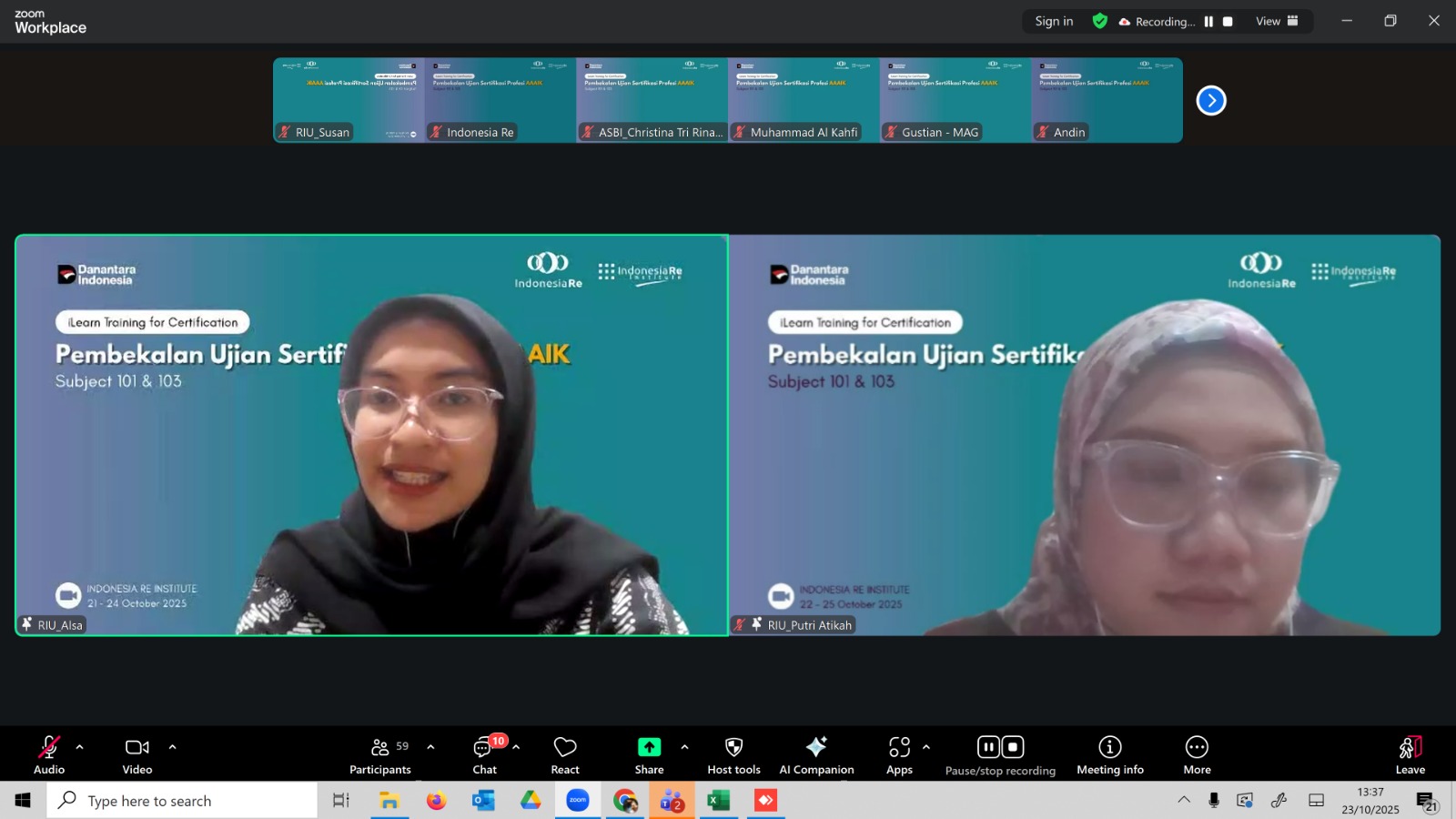Screen dimensions: 1456x819
Task: Leave the meeting
Action: click(1410, 754)
